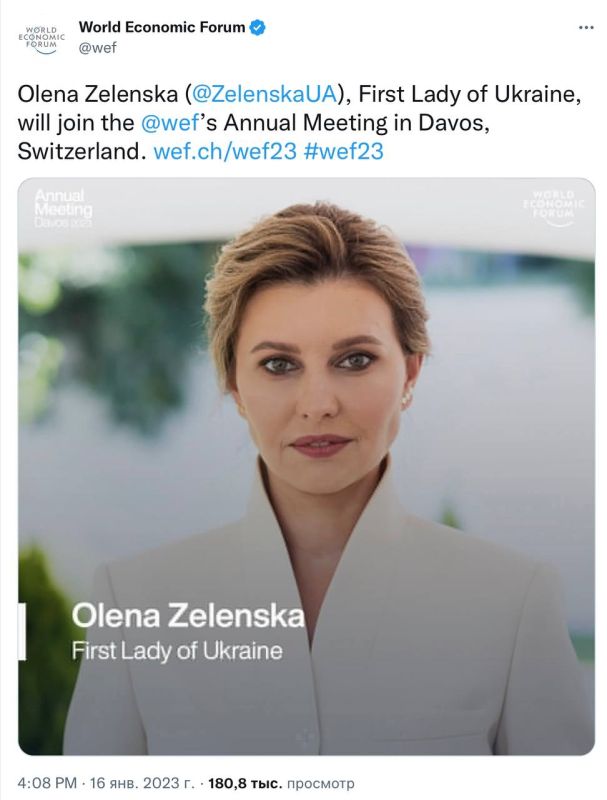Click the Olena Zelenska caption on the image
This screenshot has width=607, height=800.
tap(188, 615)
